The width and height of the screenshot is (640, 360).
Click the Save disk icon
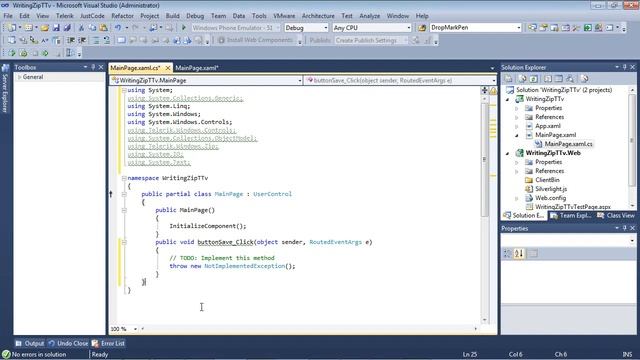[56, 28]
